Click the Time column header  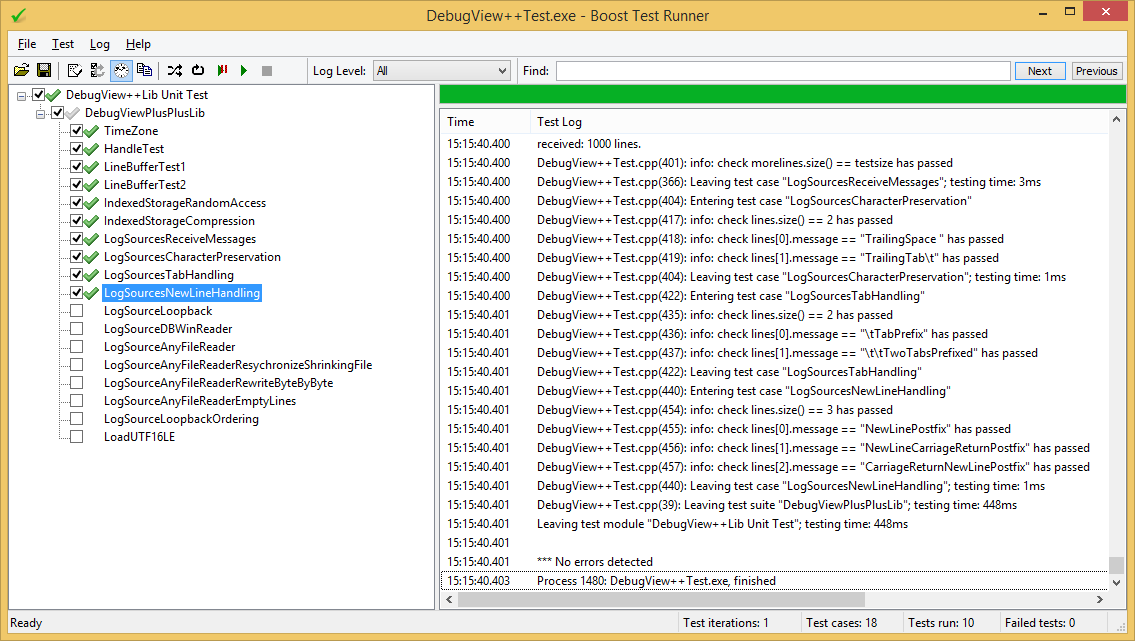pyautogui.click(x=485, y=122)
